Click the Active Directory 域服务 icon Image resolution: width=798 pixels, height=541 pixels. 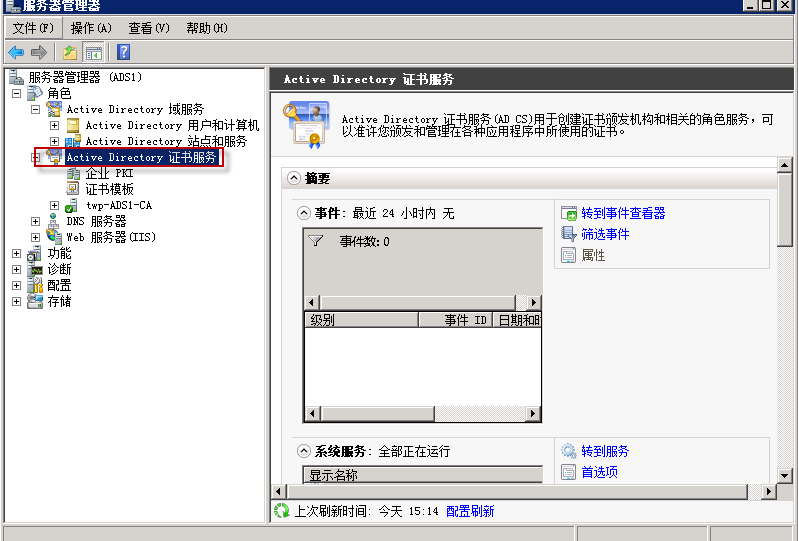tap(54, 109)
